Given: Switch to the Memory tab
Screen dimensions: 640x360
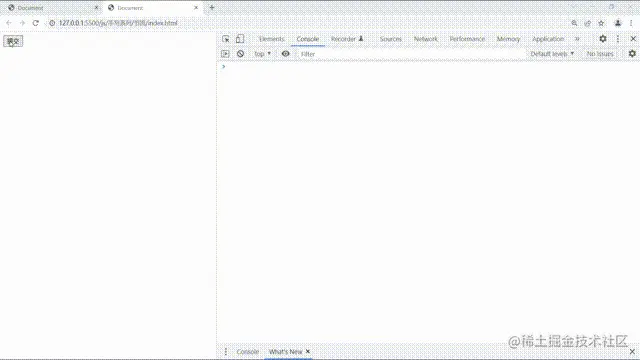Looking at the screenshot, I should click(508, 39).
